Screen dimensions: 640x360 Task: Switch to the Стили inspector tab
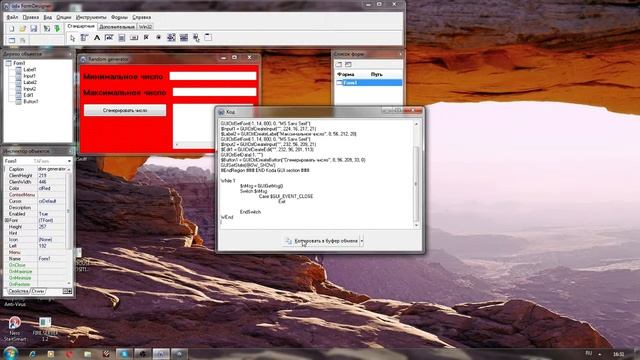[38, 291]
